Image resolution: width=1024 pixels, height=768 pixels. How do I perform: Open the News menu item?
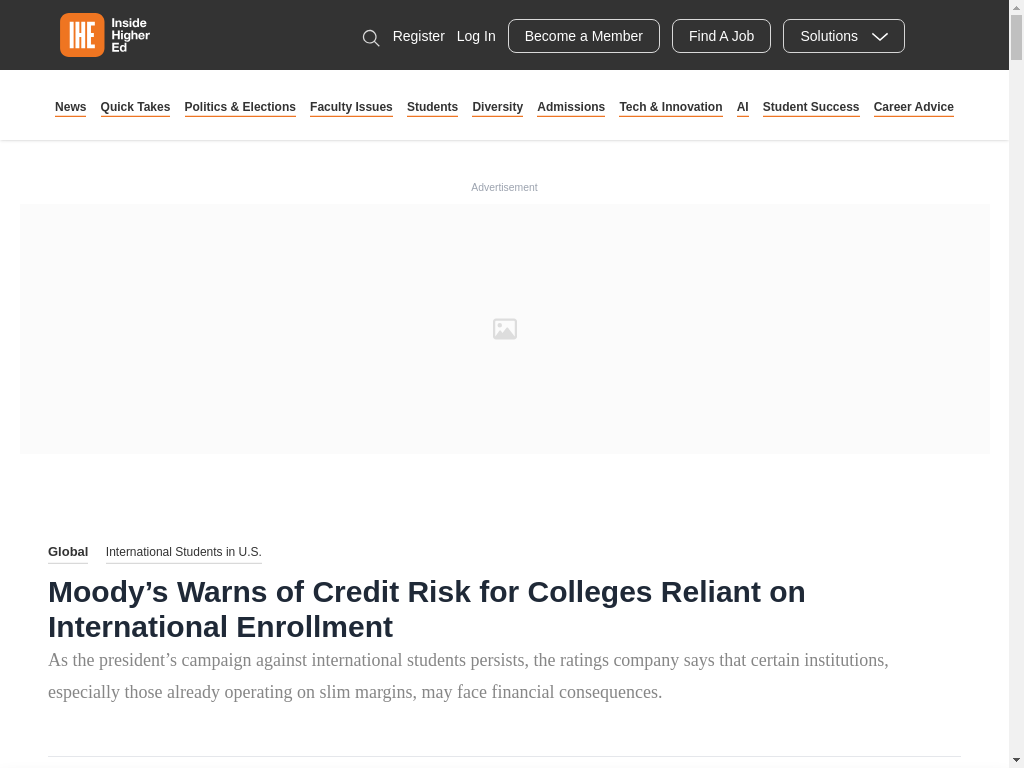tap(71, 107)
